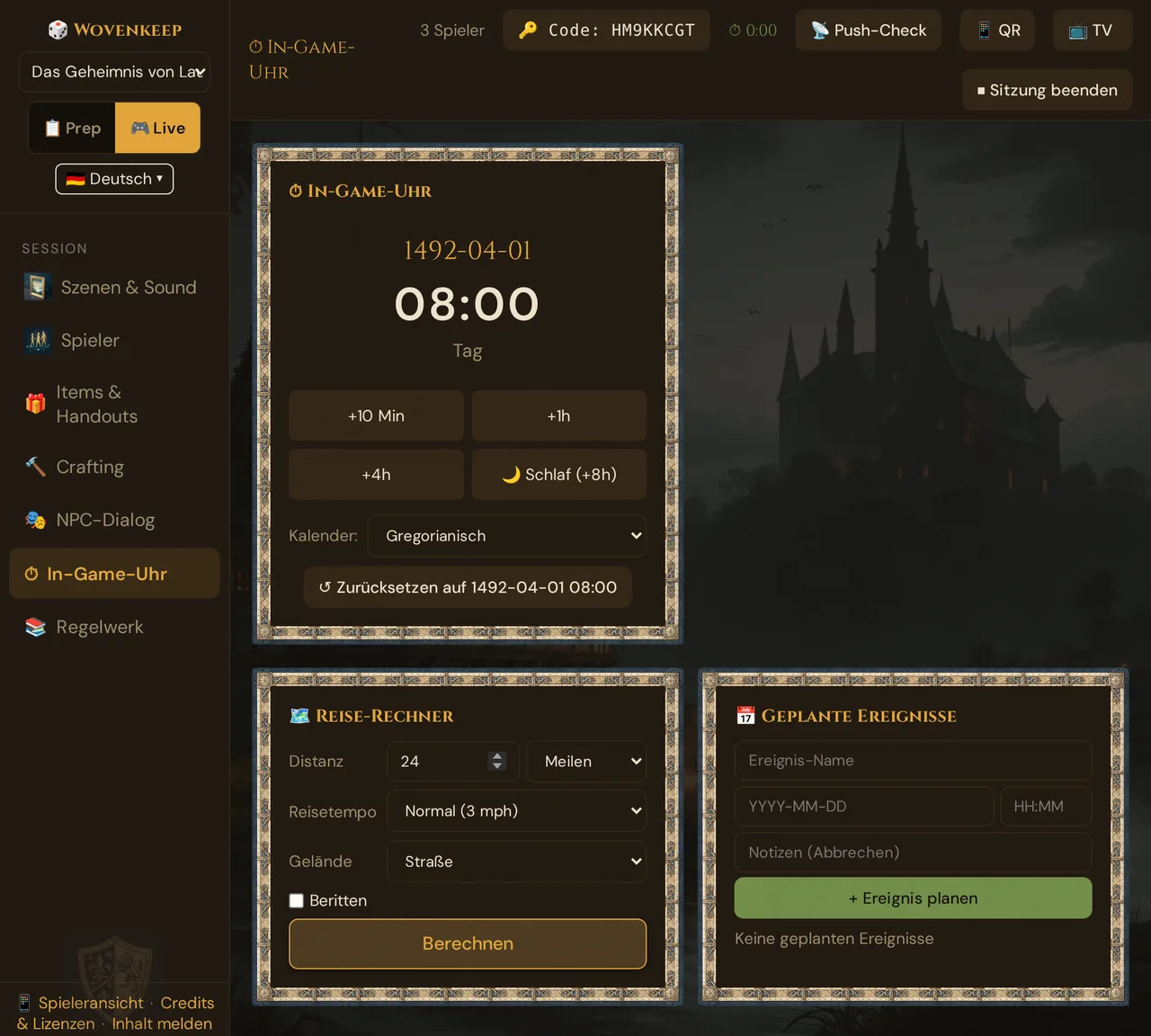The width and height of the screenshot is (1151, 1036).
Task: Open the NPC-Dialog section
Action: click(114, 520)
